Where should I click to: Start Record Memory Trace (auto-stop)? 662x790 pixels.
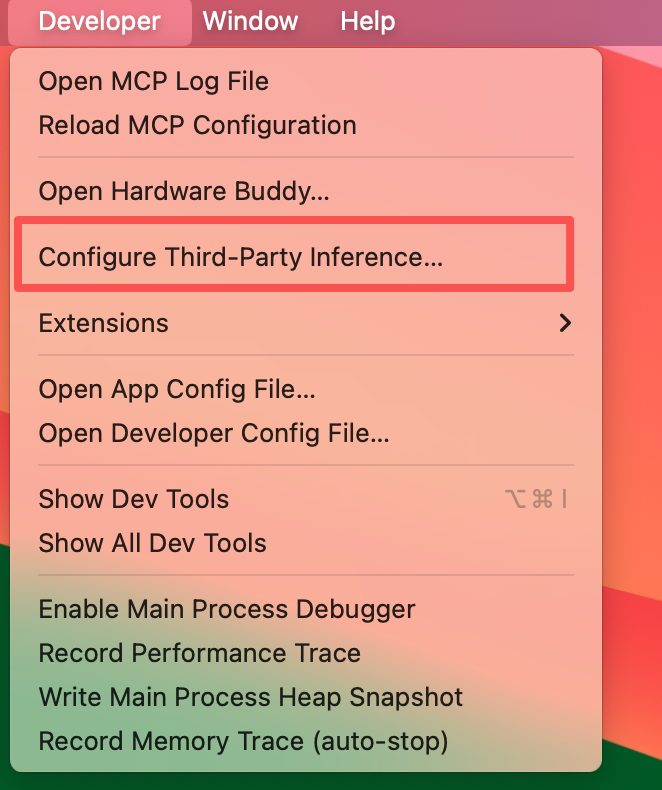point(243,741)
